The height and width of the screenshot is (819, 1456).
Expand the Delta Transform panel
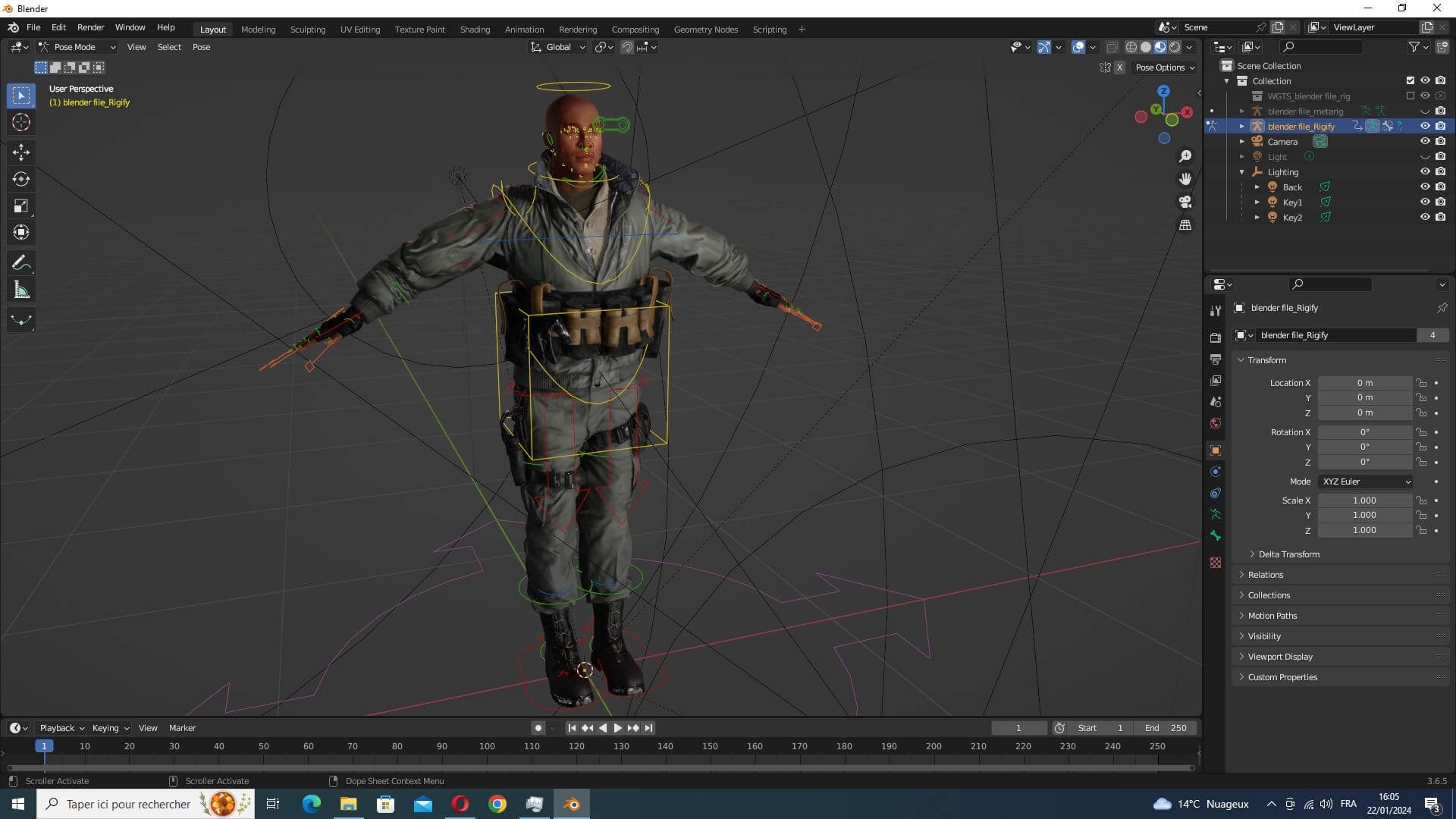point(1288,554)
